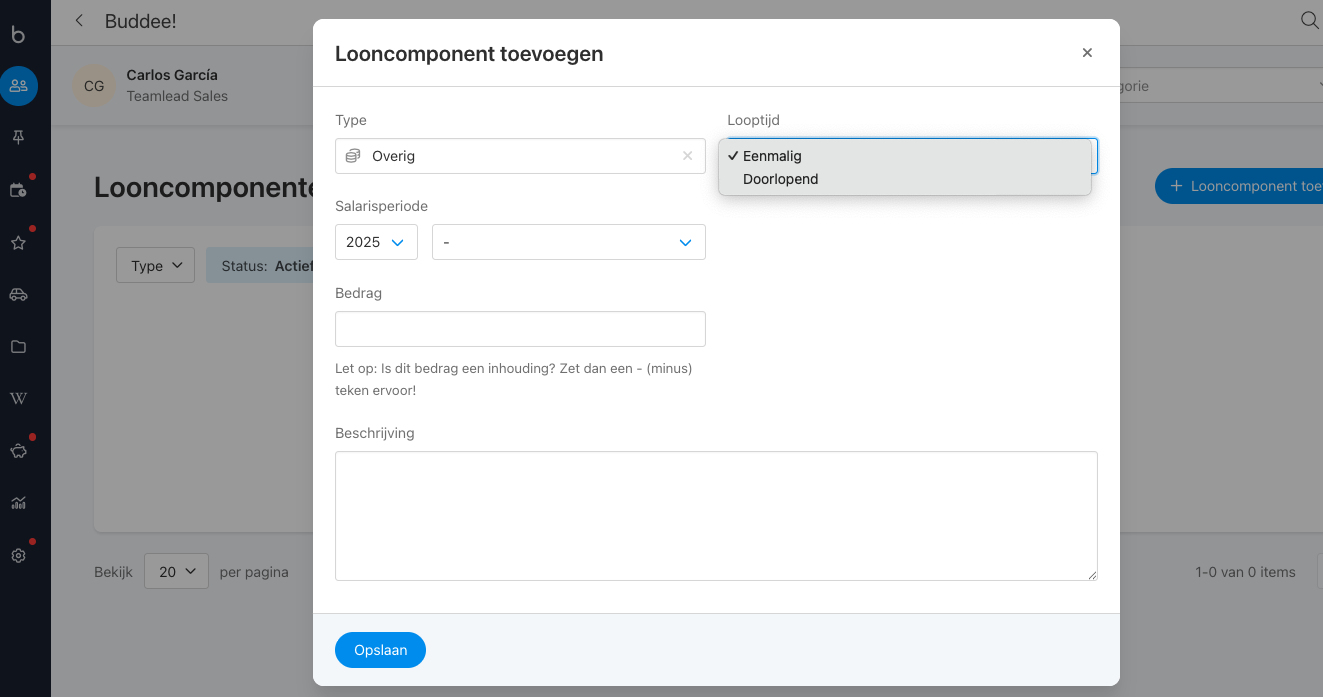Screen dimensions: 1323x697
Task: Select Doorlopend in Looptijd list
Action: click(780, 179)
